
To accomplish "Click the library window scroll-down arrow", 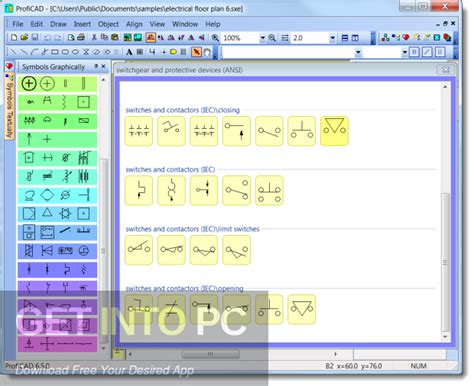I will (445, 337).
